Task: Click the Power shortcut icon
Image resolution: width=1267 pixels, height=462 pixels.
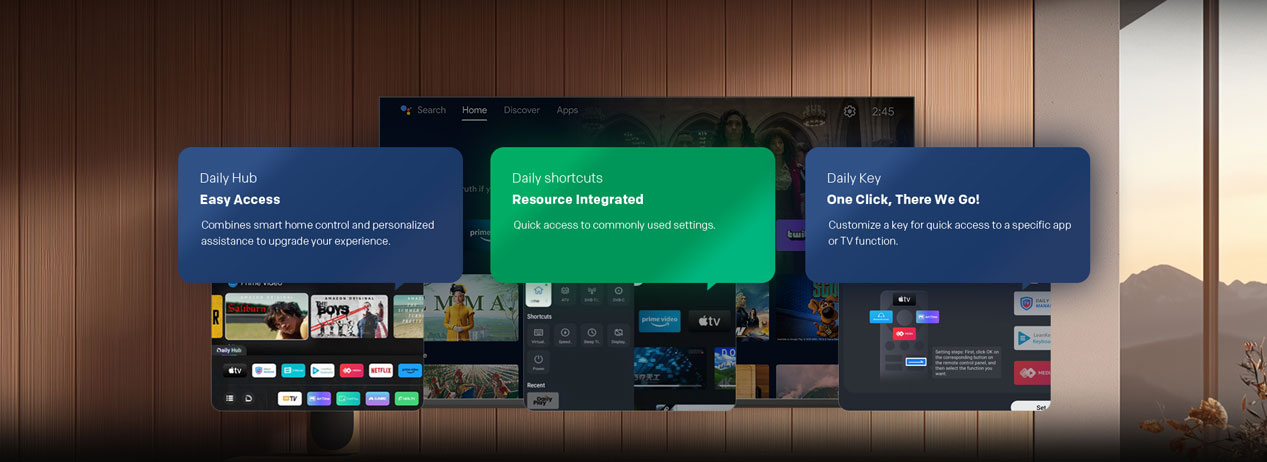Action: click(538, 363)
